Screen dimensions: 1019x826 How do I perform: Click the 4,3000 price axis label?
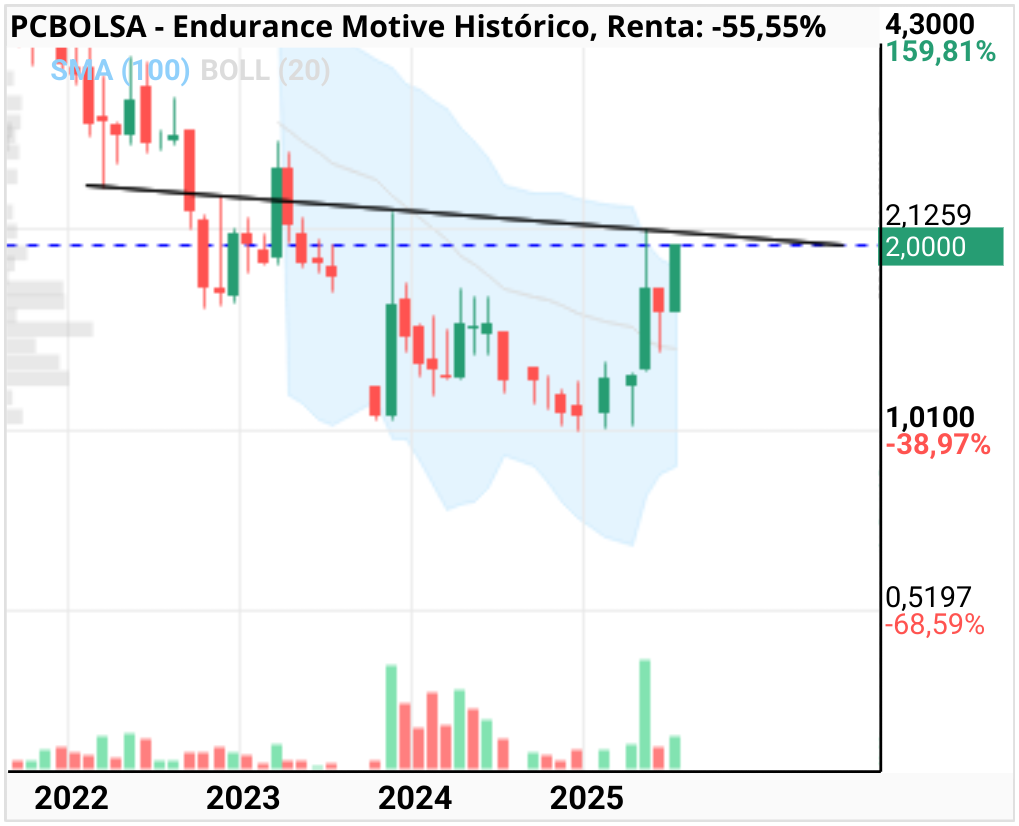[x=930, y=25]
